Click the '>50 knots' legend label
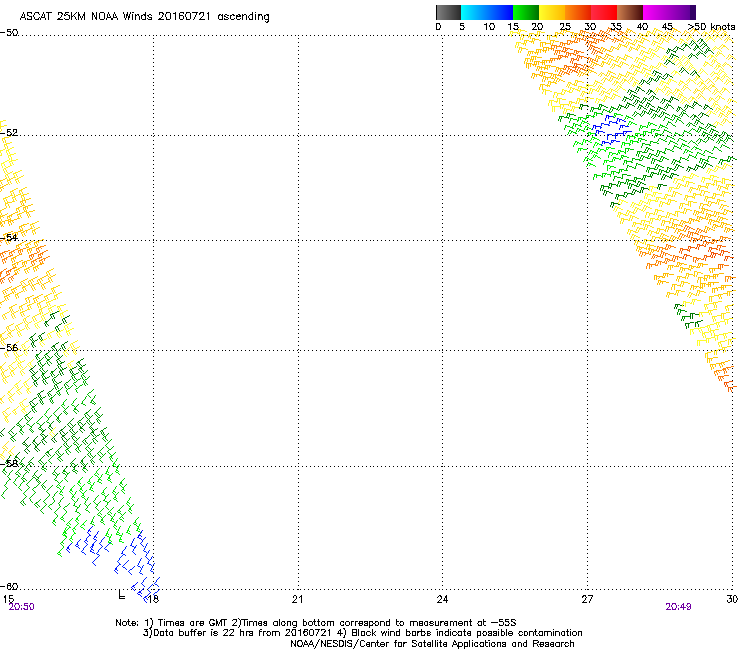740x650 pixels. click(711, 27)
